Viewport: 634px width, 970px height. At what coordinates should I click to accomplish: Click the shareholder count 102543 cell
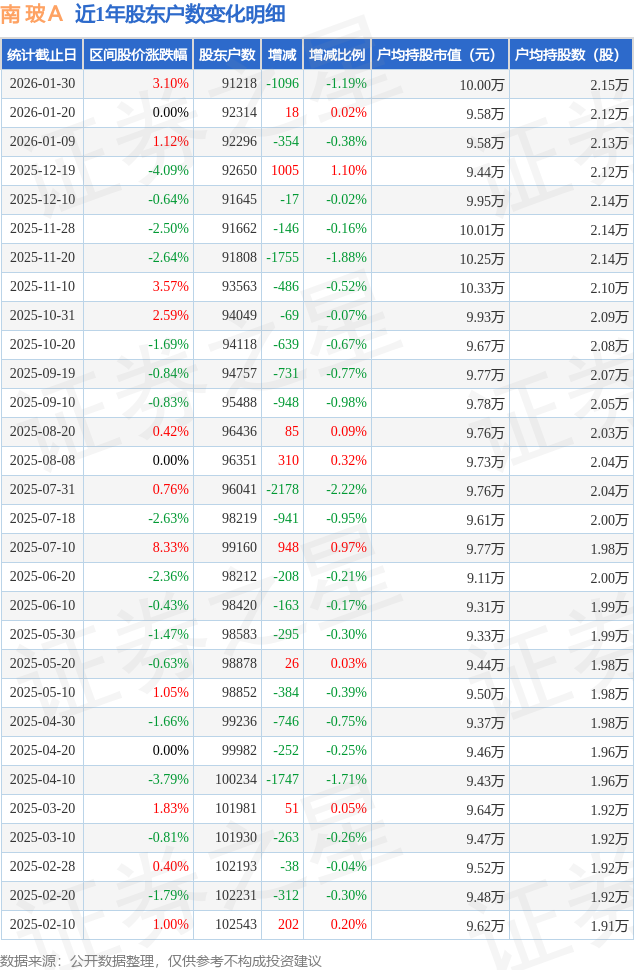click(236, 925)
